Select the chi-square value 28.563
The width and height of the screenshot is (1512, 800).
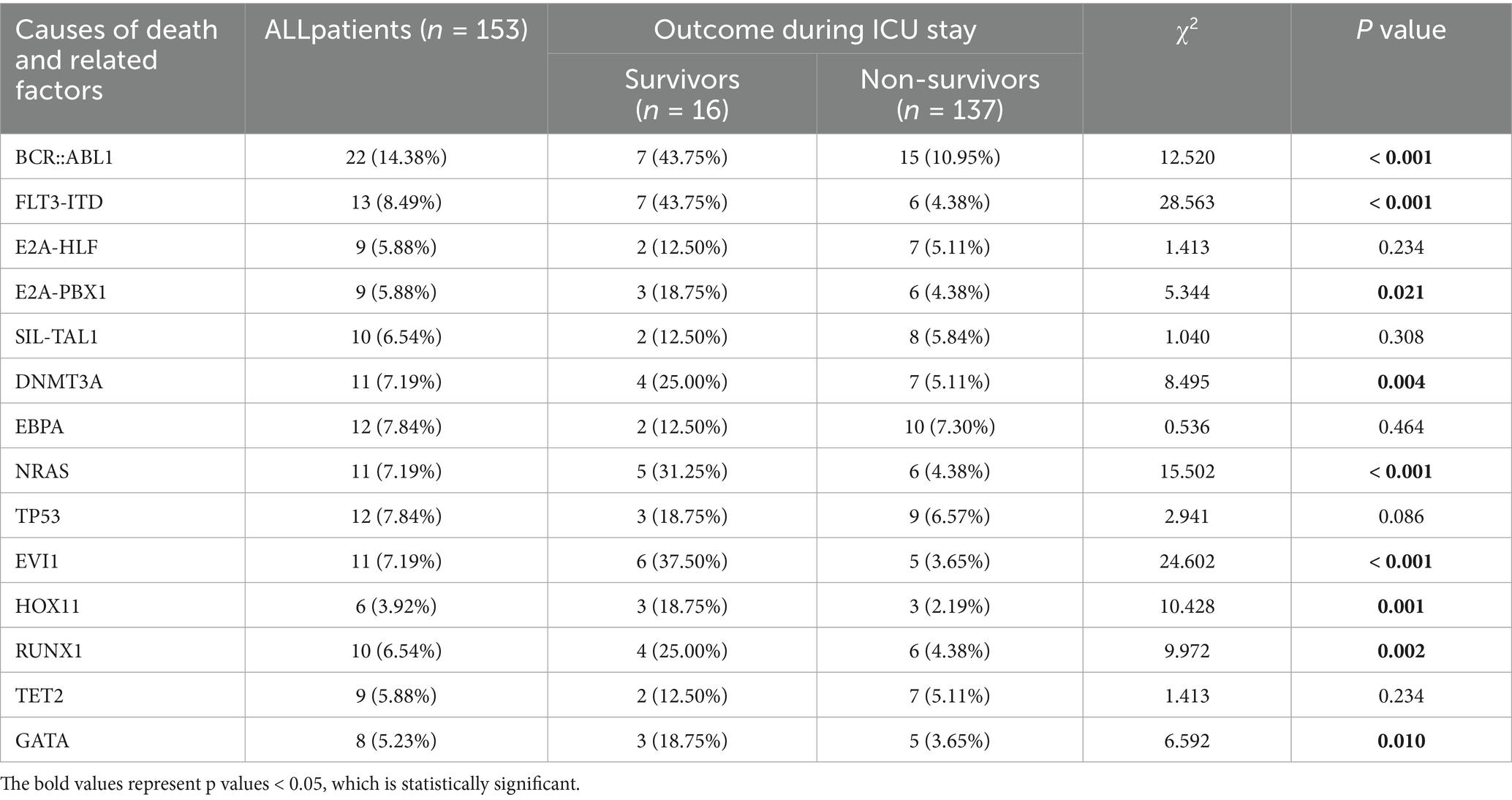tap(1186, 202)
